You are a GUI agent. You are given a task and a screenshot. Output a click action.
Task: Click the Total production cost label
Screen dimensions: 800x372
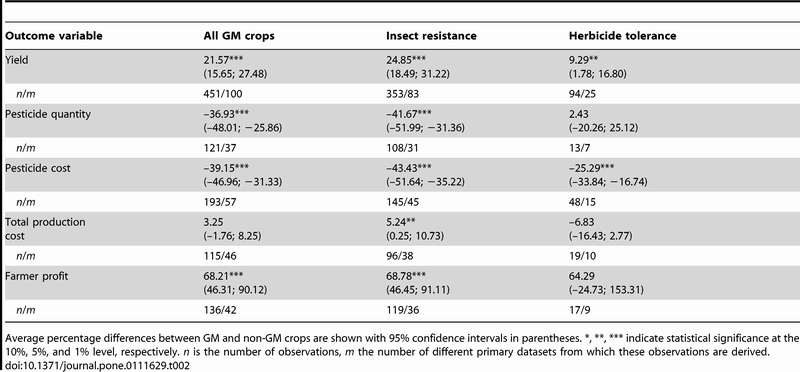pos(45,229)
